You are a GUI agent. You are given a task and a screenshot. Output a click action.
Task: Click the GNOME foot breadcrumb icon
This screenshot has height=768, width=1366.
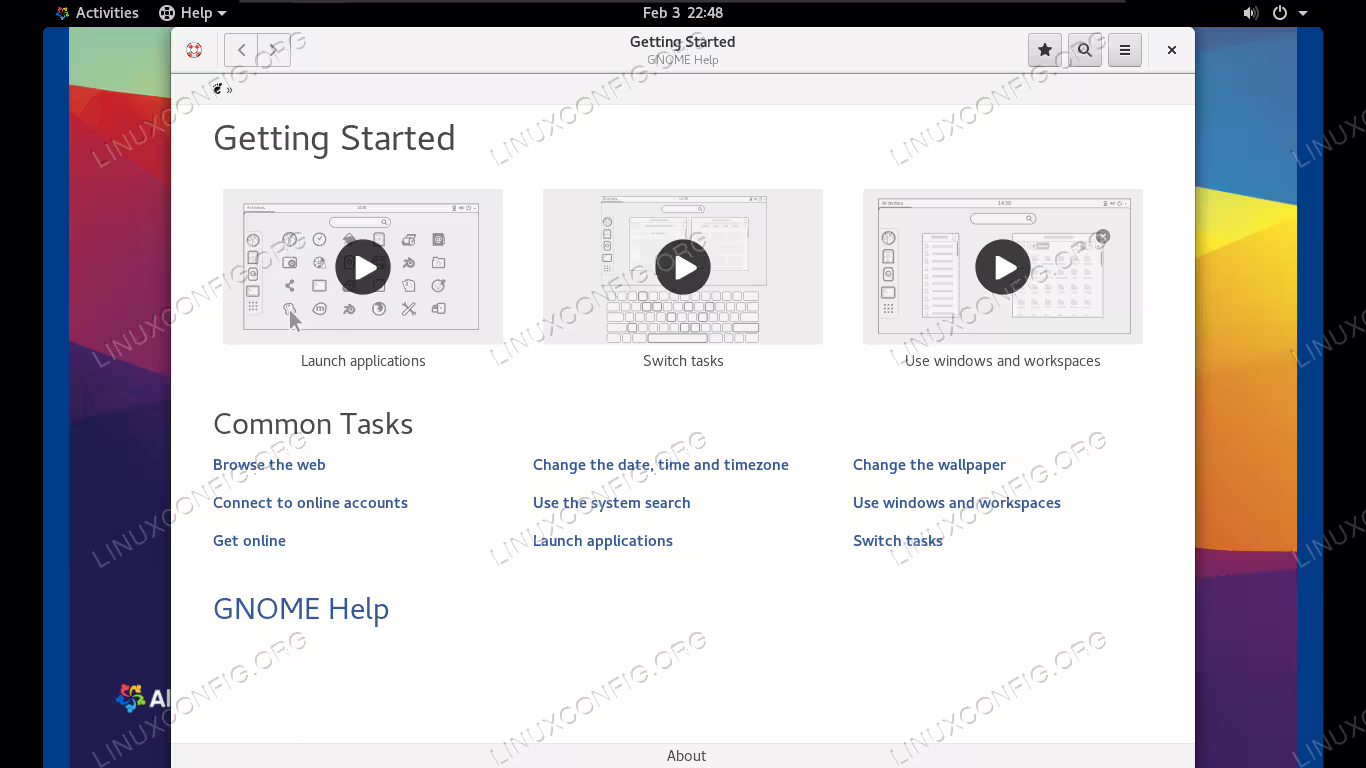pos(218,89)
